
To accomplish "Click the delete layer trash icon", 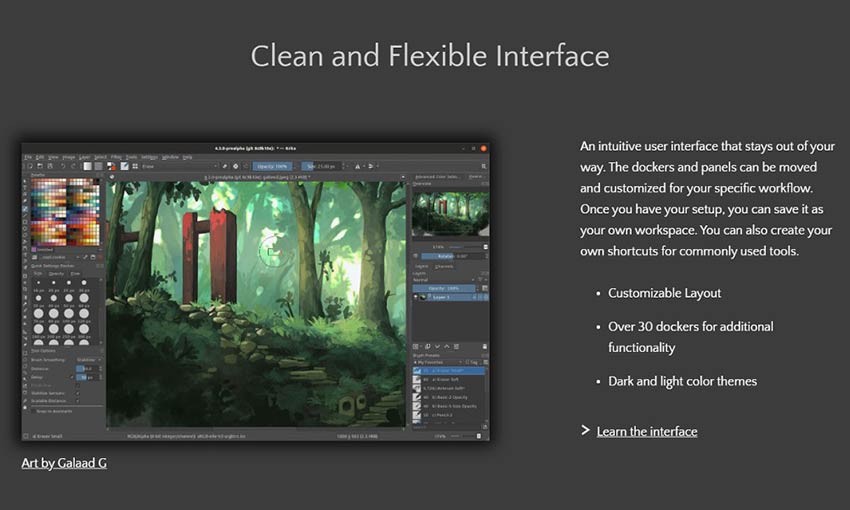I will coord(485,346).
